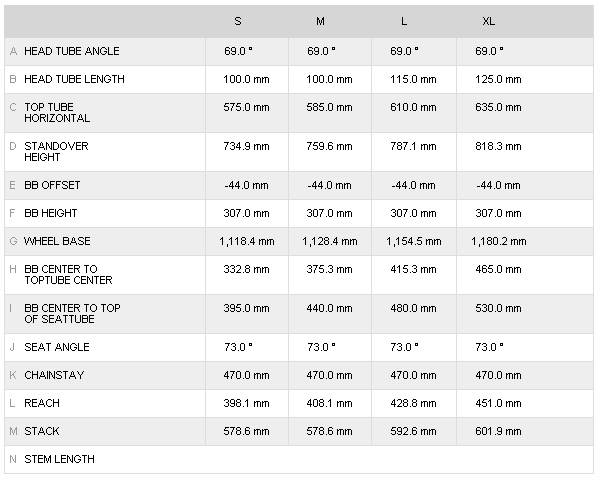Click the S size column header

(237, 21)
